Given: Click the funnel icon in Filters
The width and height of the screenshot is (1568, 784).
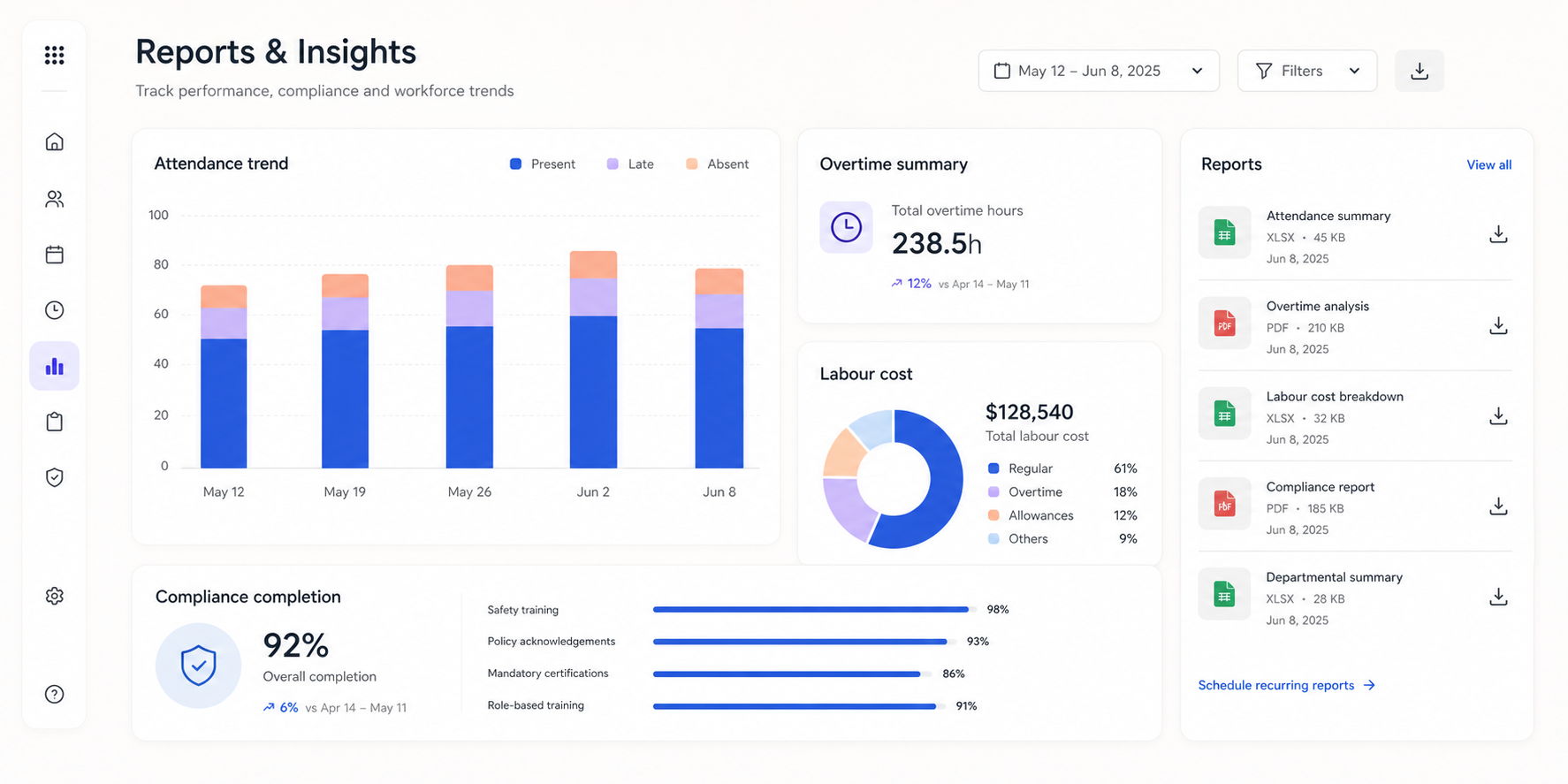Looking at the screenshot, I should coord(1264,71).
